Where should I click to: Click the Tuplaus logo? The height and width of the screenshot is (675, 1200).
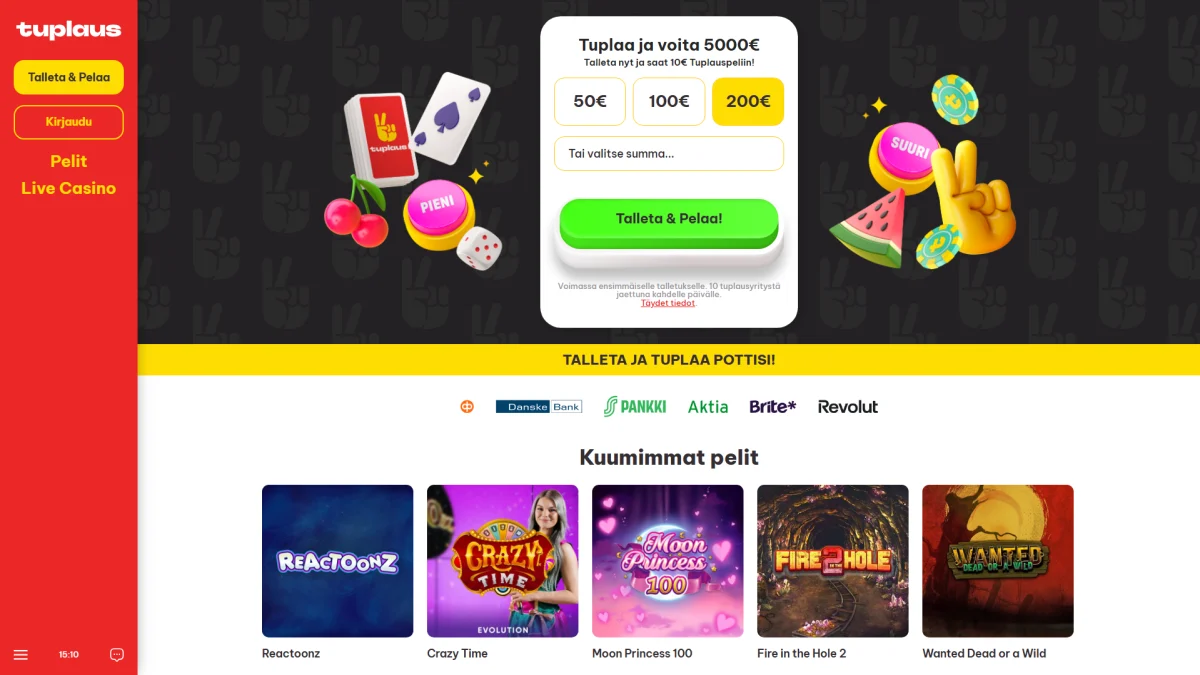click(x=68, y=30)
